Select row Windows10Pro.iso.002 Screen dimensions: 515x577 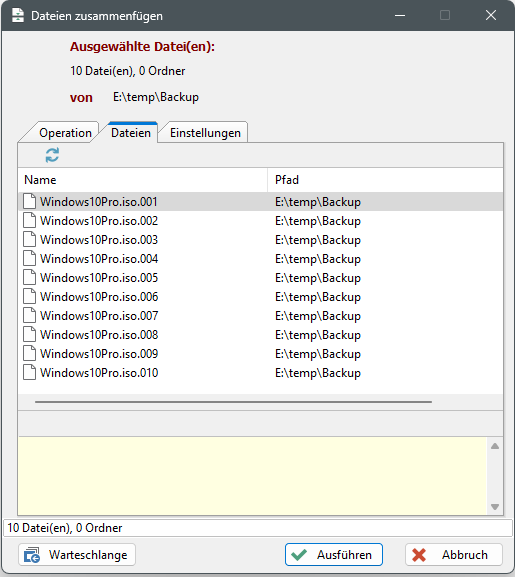point(260,220)
